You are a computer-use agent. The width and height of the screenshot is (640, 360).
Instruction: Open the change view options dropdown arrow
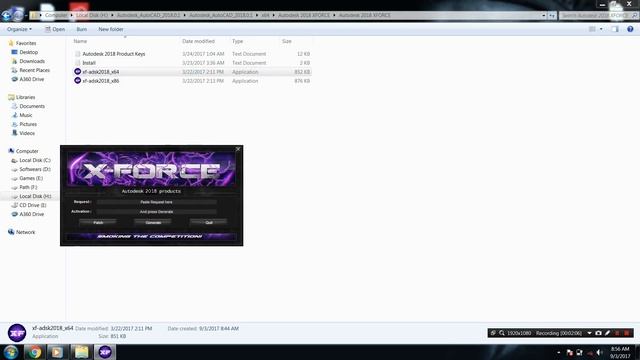point(601,29)
